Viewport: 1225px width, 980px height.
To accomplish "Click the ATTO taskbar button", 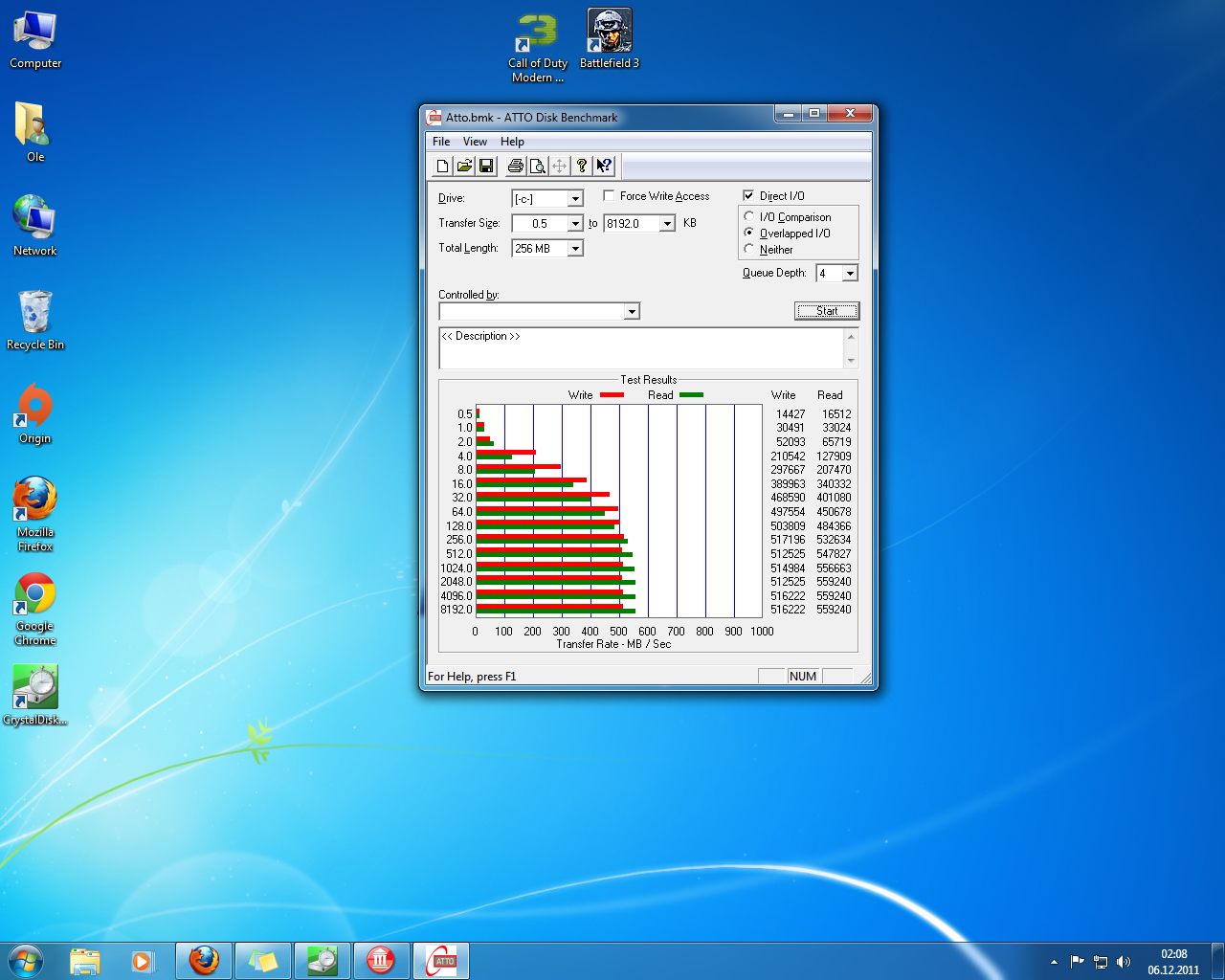I will coord(441,961).
